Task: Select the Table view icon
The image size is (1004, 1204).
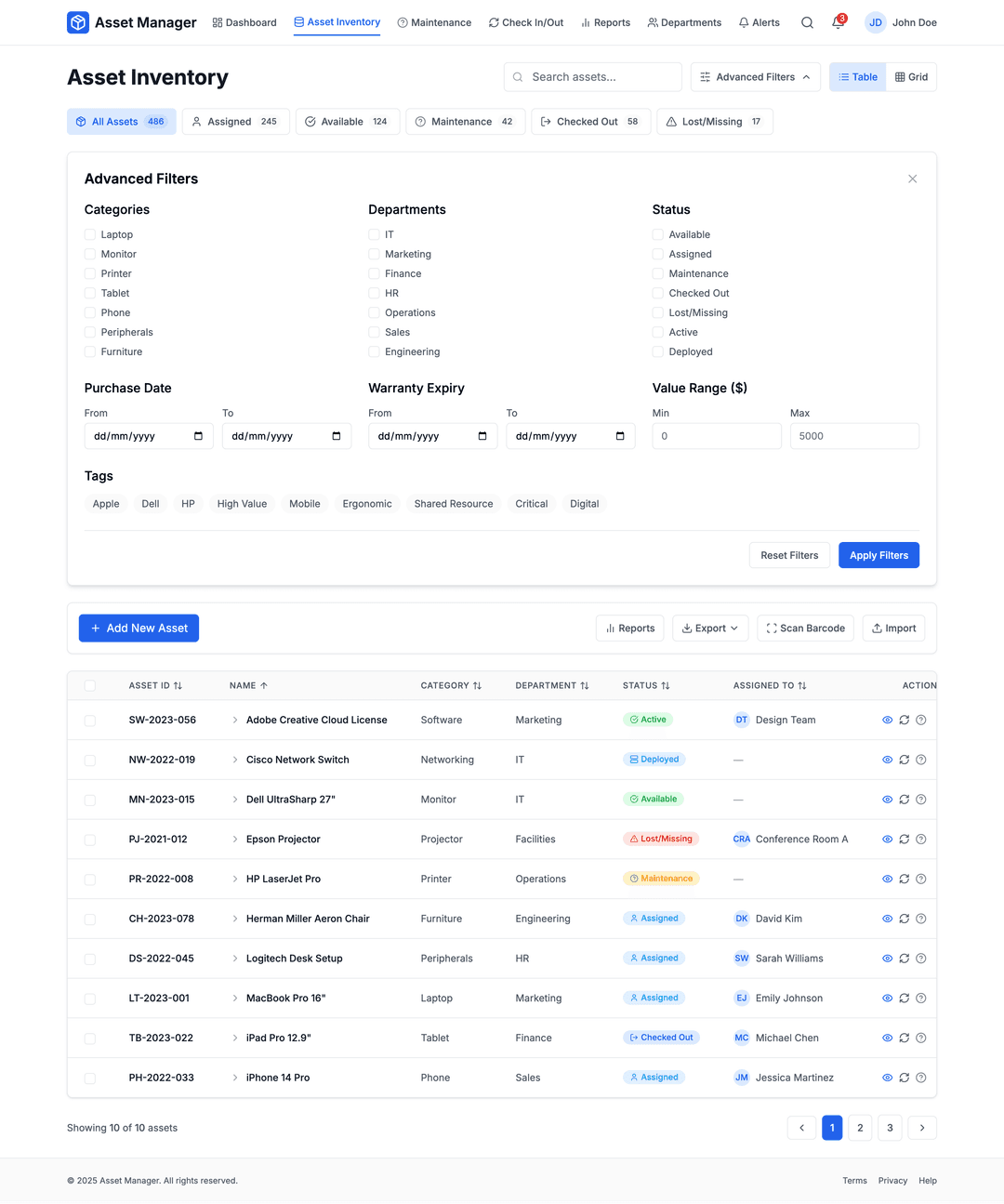Action: 856,77
